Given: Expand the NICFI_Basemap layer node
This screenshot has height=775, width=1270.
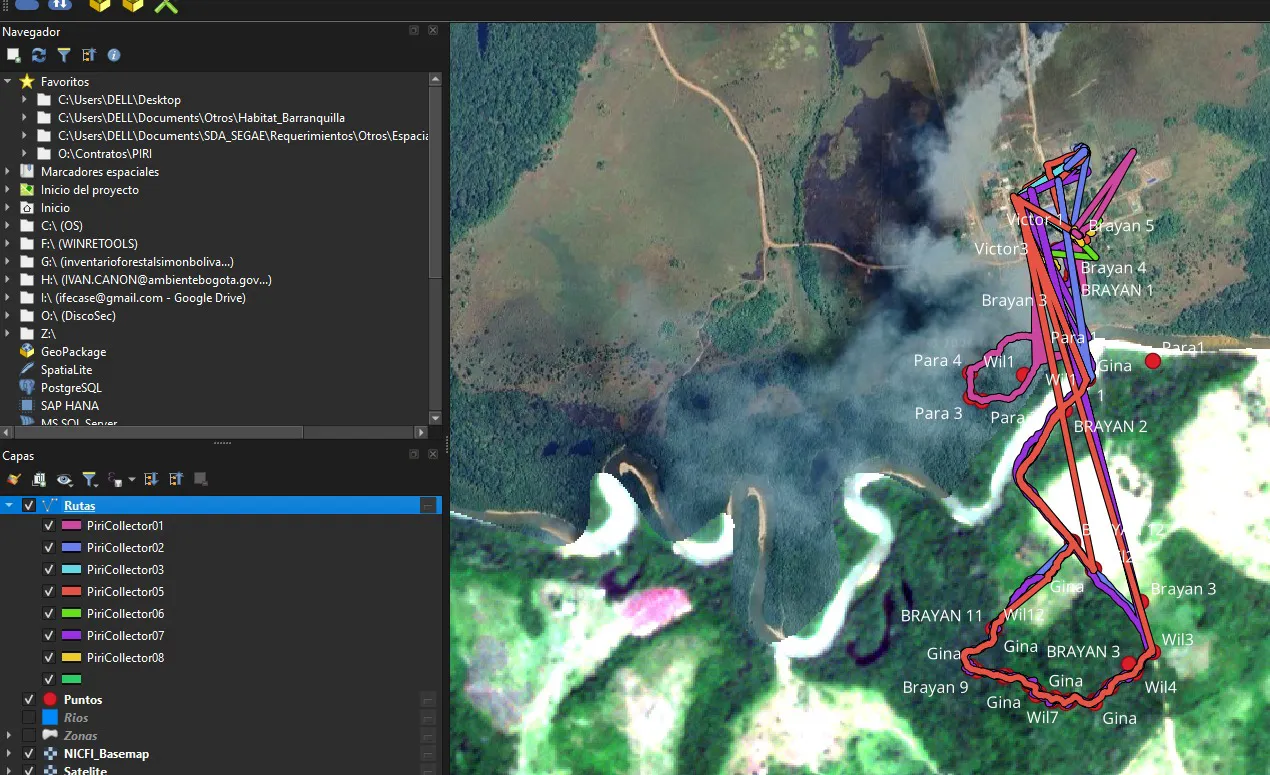Looking at the screenshot, I should click(x=9, y=754).
